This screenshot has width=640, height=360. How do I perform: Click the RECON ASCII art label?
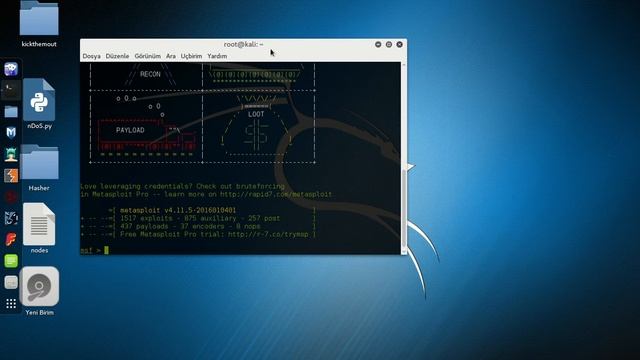pyautogui.click(x=150, y=74)
